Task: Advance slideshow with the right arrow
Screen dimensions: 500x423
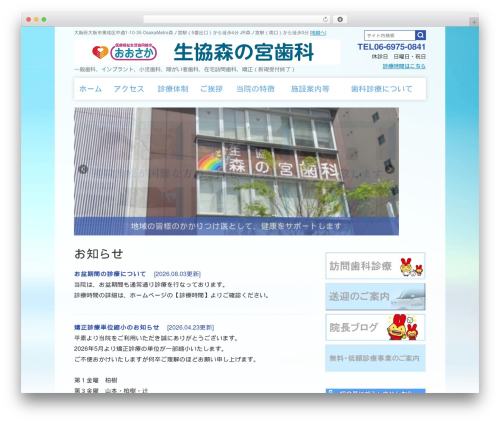Action: click(x=390, y=169)
